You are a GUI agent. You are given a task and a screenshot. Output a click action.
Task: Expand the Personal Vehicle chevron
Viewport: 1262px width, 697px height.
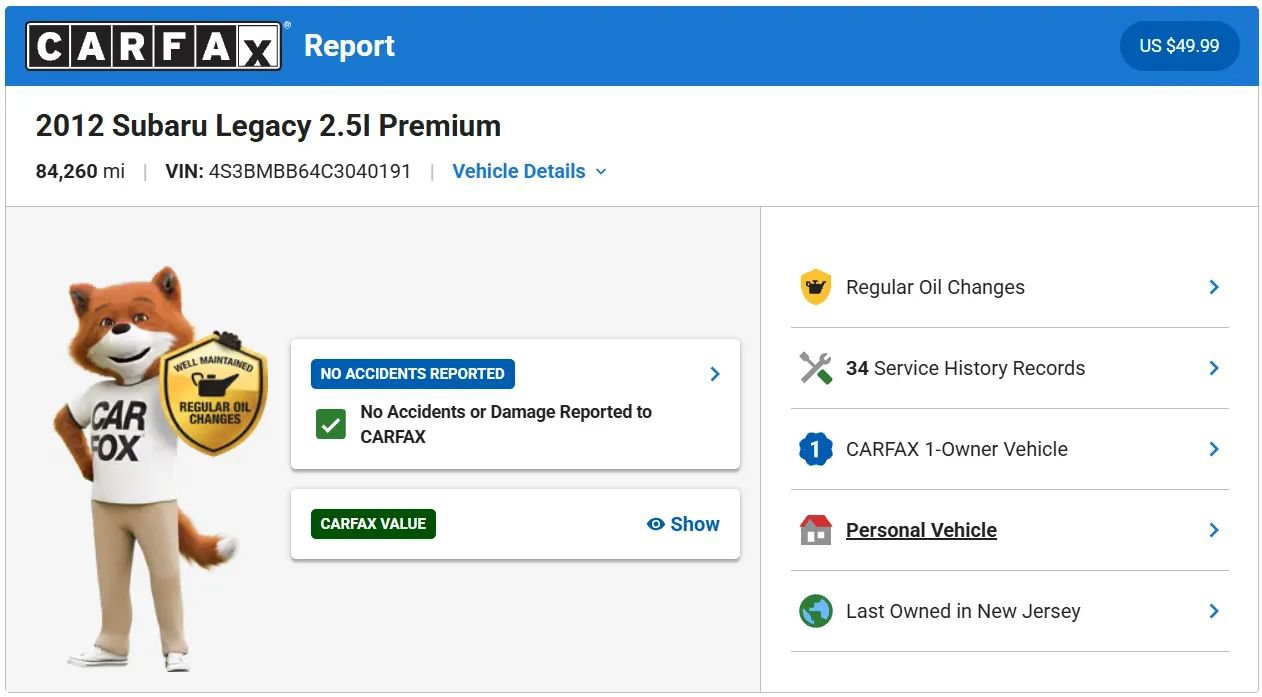tap(1214, 530)
